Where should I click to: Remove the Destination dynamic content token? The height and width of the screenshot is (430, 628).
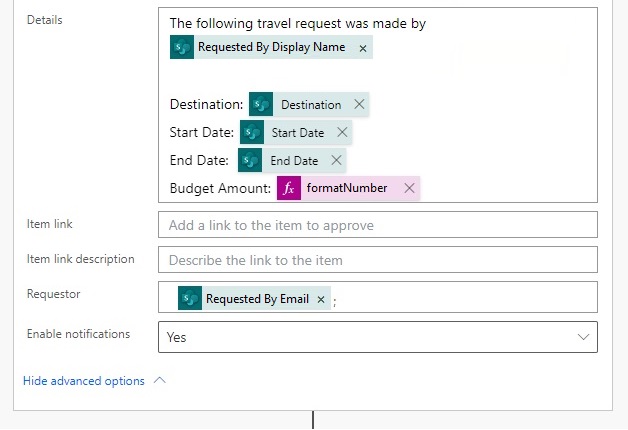(359, 104)
